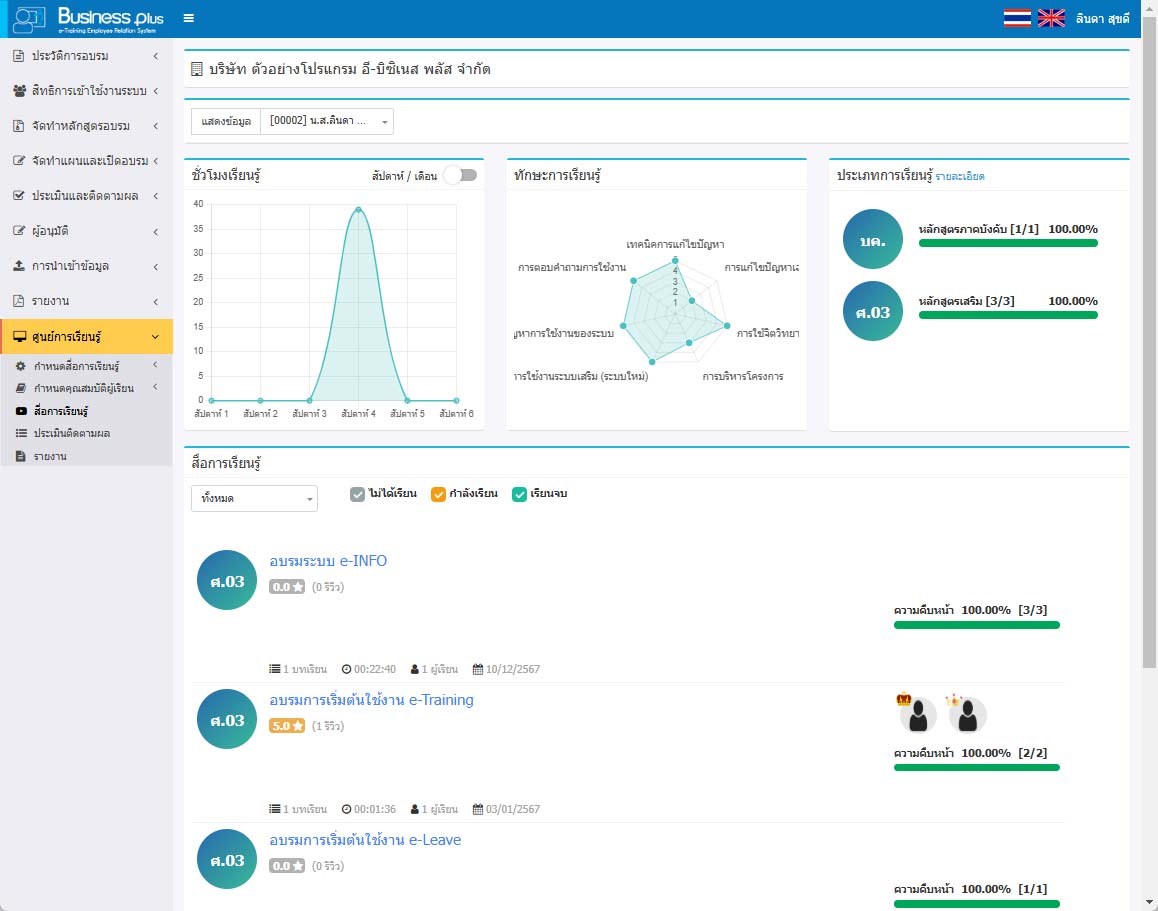Click the first crowned learner avatar
Image resolution: width=1158 pixels, height=911 pixels.
(x=917, y=714)
